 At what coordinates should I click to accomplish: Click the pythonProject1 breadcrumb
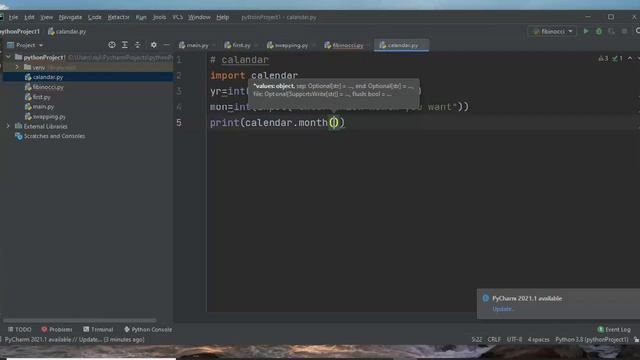(20, 31)
